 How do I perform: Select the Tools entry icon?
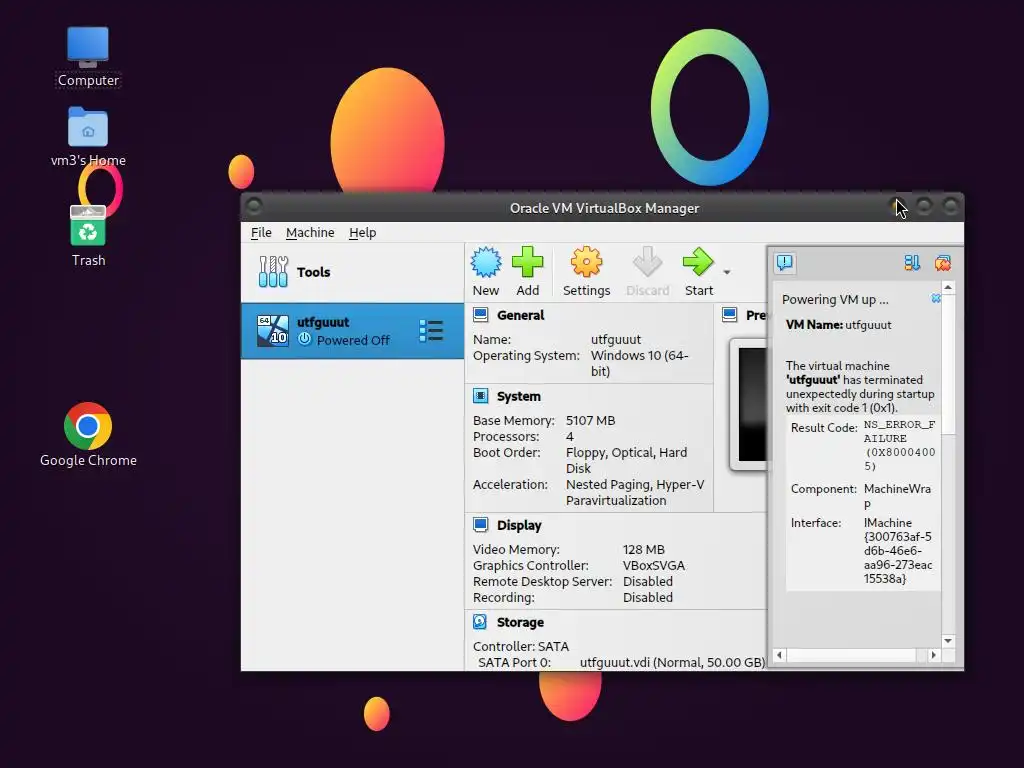coord(273,272)
